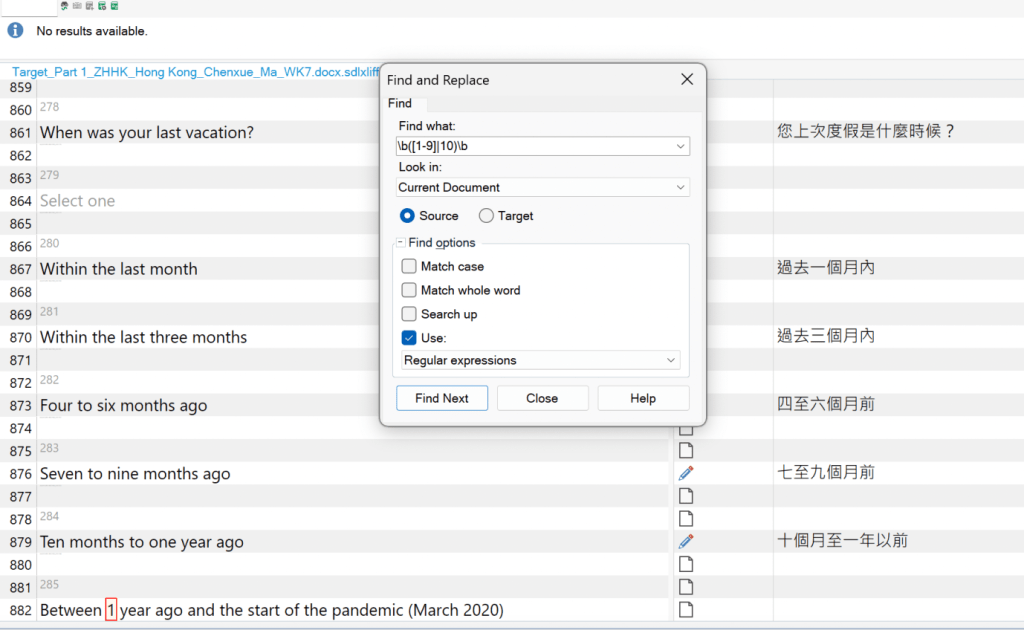
Task: Enable the Search up option
Action: [x=409, y=315]
